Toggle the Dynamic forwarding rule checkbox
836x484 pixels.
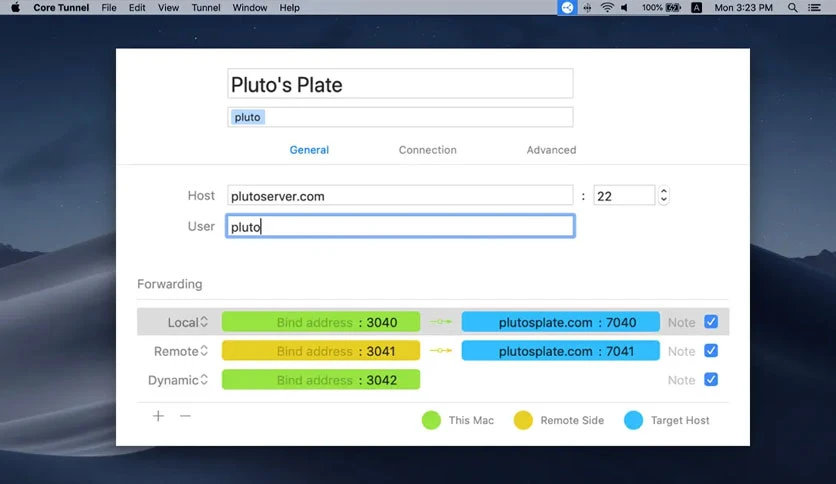(x=711, y=380)
